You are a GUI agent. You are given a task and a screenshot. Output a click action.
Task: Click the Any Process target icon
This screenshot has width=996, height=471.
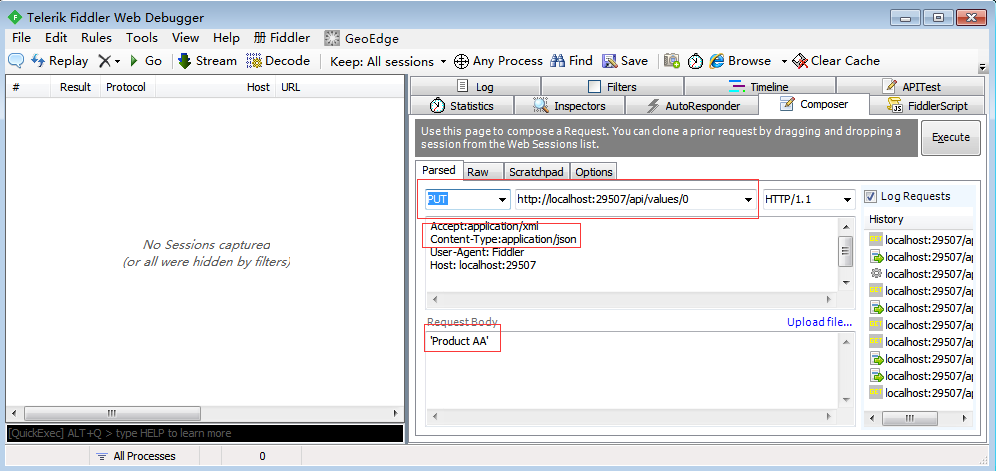[x=461, y=62]
